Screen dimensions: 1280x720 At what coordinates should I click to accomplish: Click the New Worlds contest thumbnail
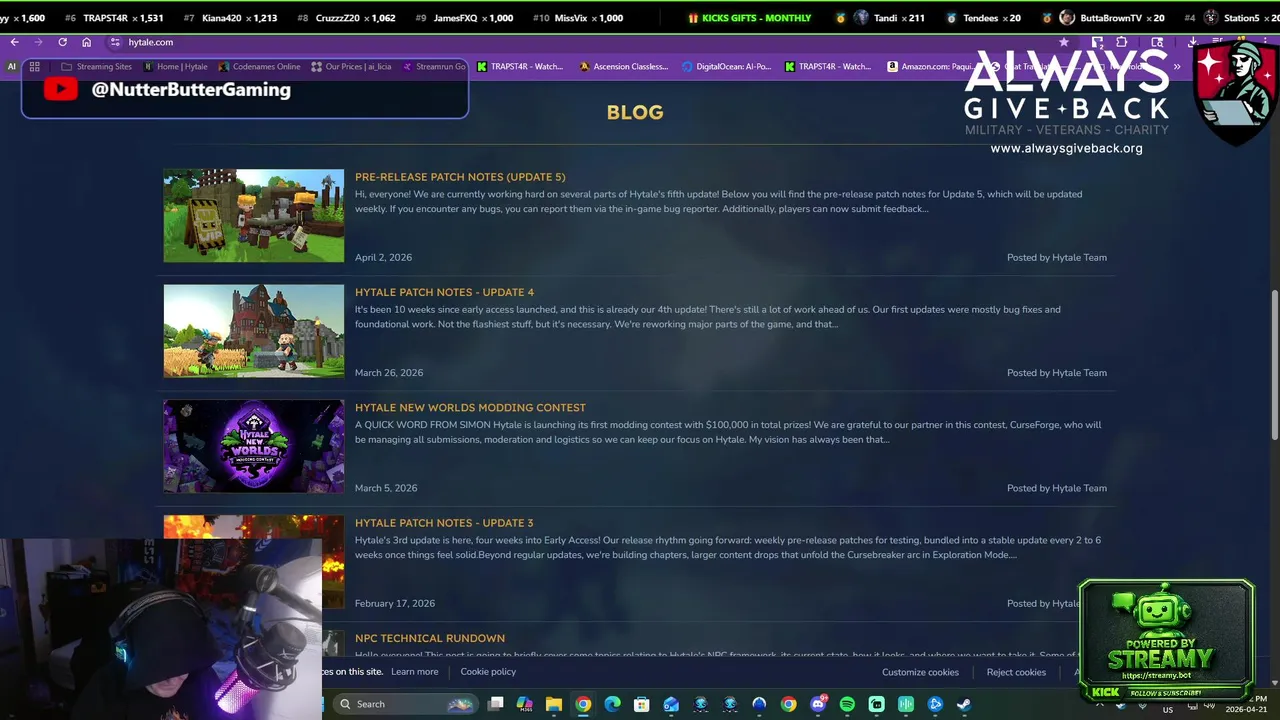point(254,446)
